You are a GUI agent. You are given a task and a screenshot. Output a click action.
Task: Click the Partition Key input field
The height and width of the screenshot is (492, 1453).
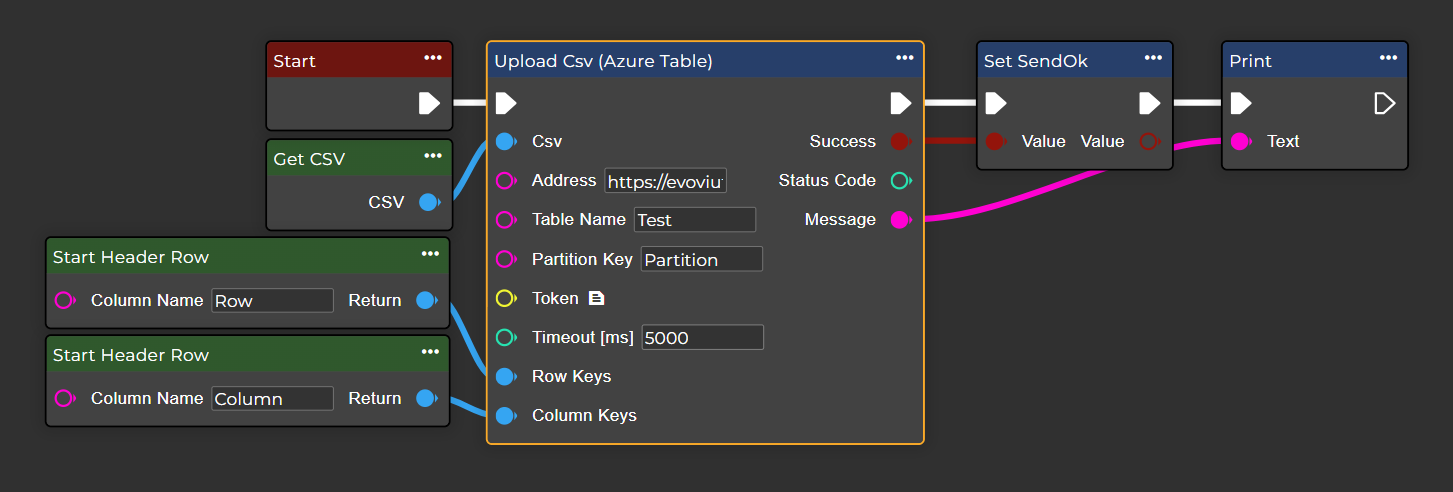(701, 259)
